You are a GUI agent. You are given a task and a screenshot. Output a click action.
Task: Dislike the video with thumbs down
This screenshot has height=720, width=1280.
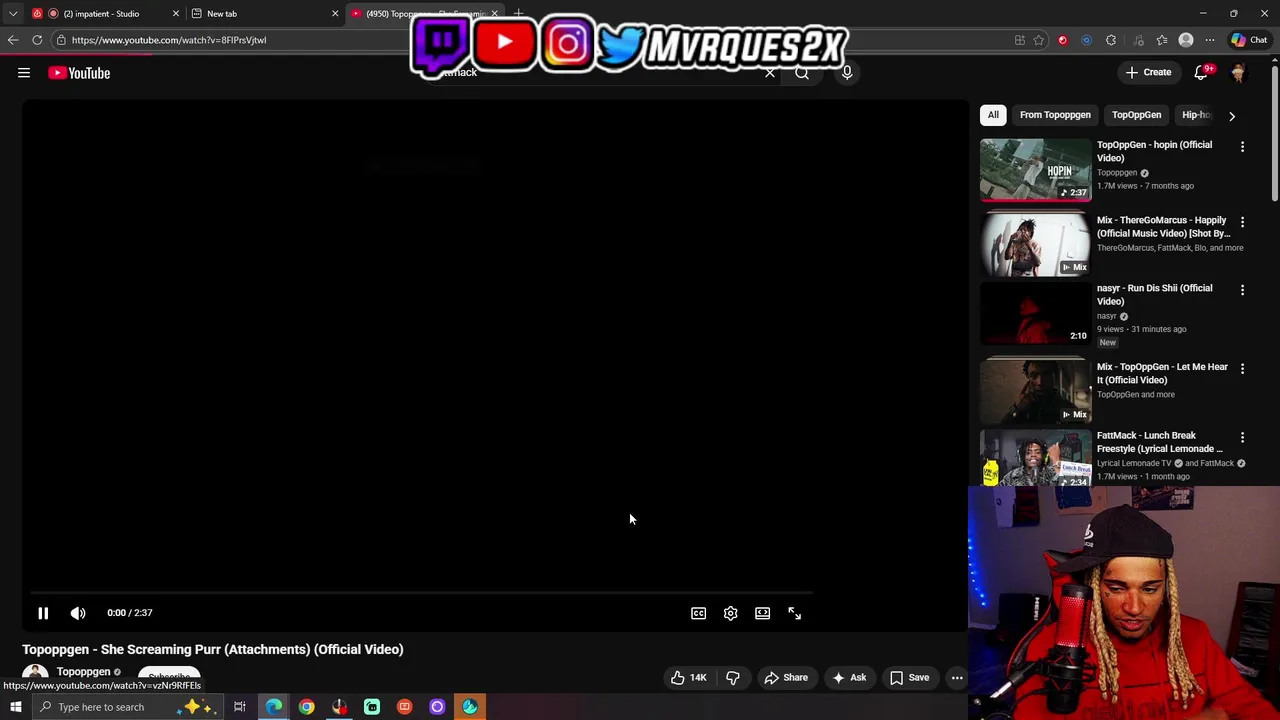tap(733, 678)
